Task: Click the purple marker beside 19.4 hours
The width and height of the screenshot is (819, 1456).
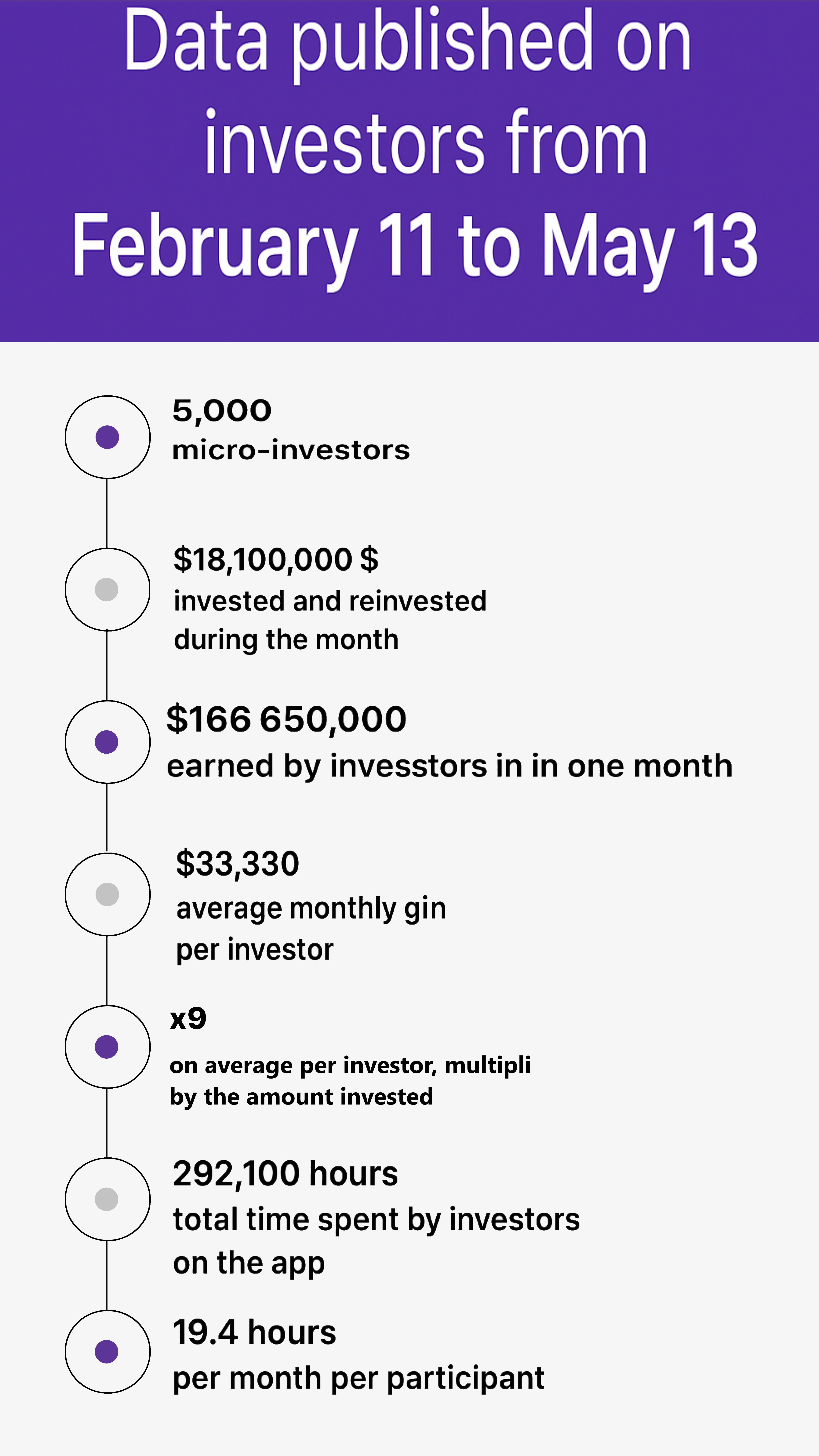Action: click(107, 1351)
